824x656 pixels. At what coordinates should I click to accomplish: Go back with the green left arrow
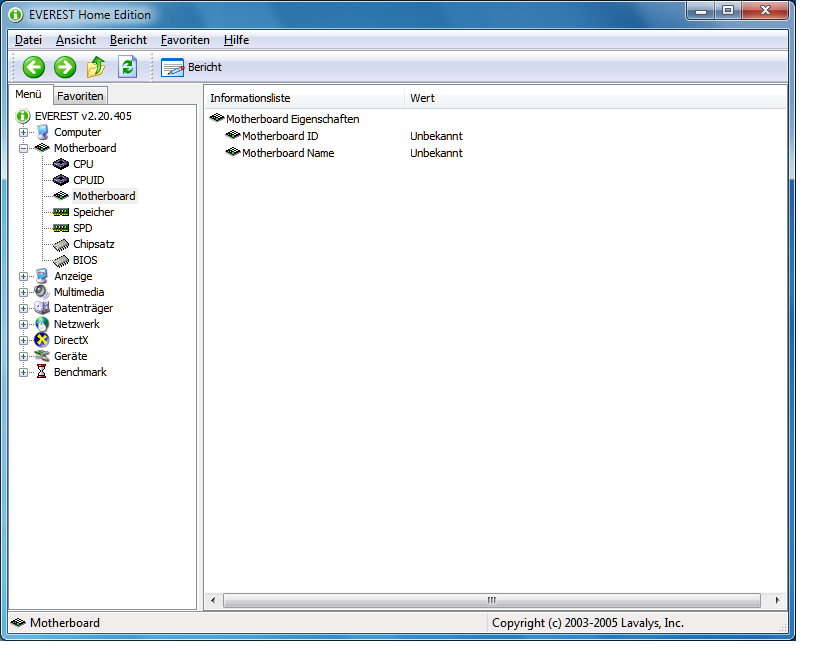click(34, 67)
